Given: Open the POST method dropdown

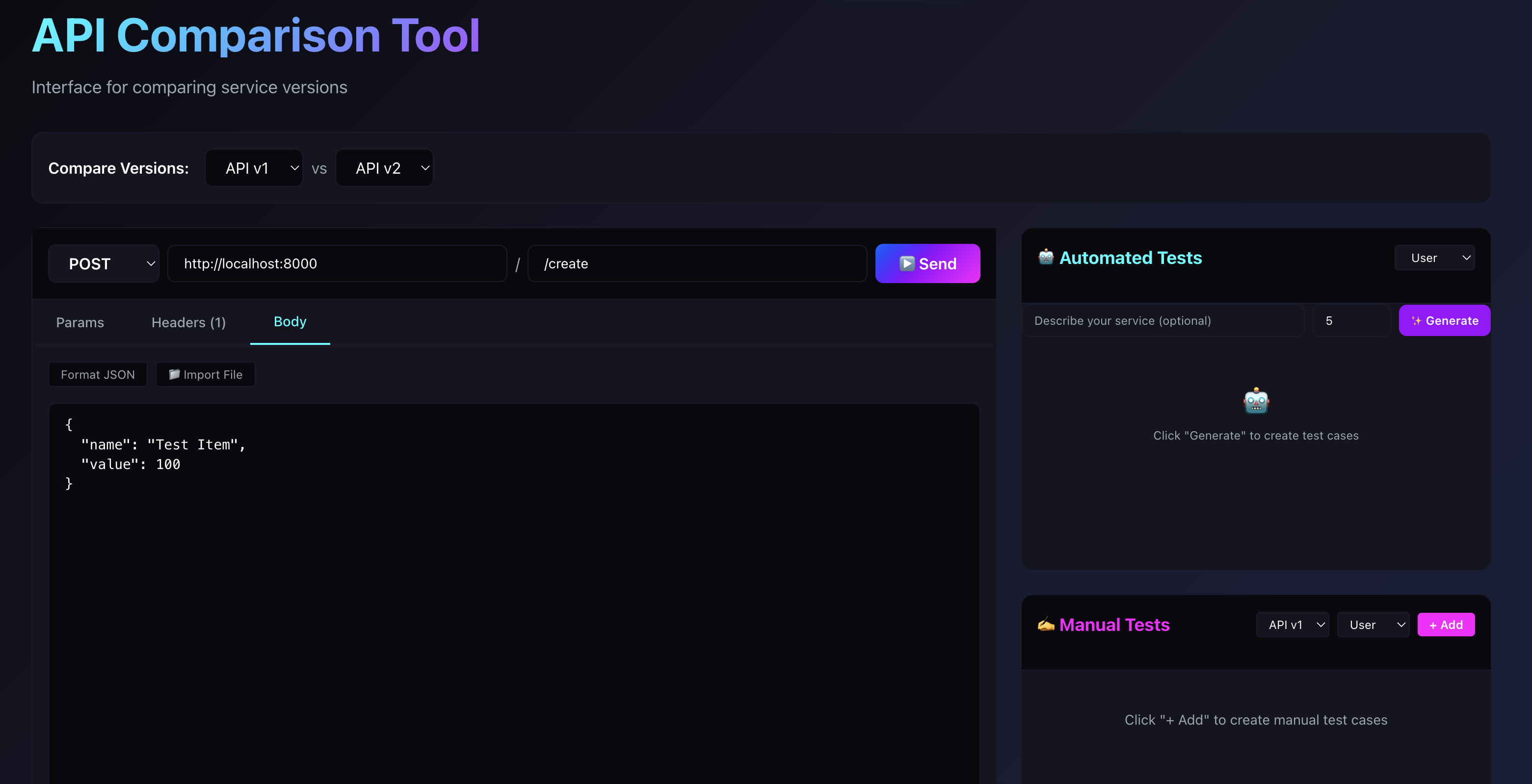Looking at the screenshot, I should pyautogui.click(x=104, y=263).
